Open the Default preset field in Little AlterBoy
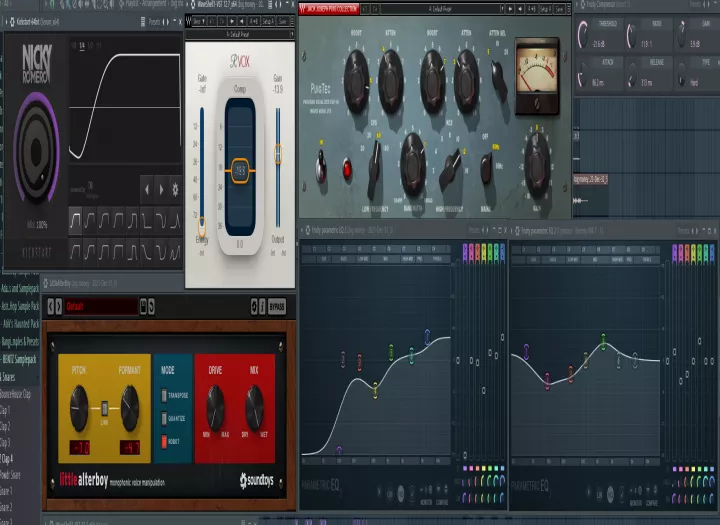The width and height of the screenshot is (720, 525). coord(101,306)
